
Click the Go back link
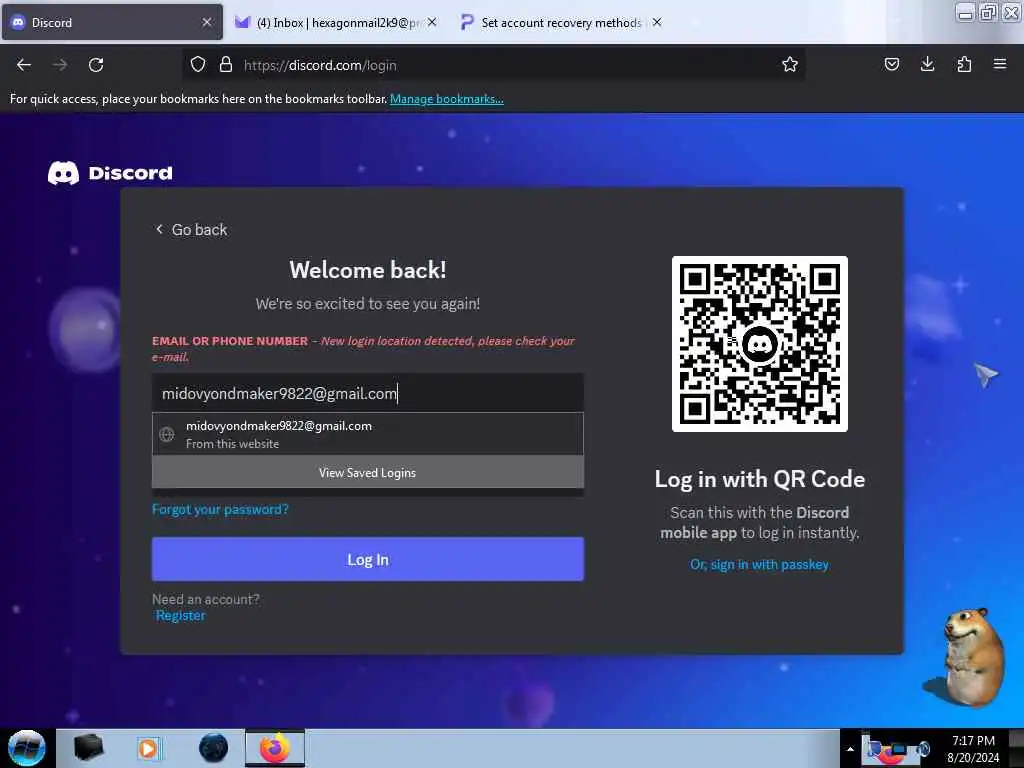[x=191, y=230]
